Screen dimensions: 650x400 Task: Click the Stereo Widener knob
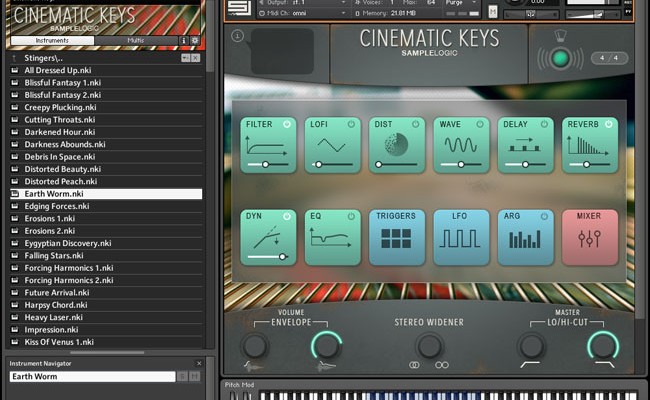pos(429,346)
